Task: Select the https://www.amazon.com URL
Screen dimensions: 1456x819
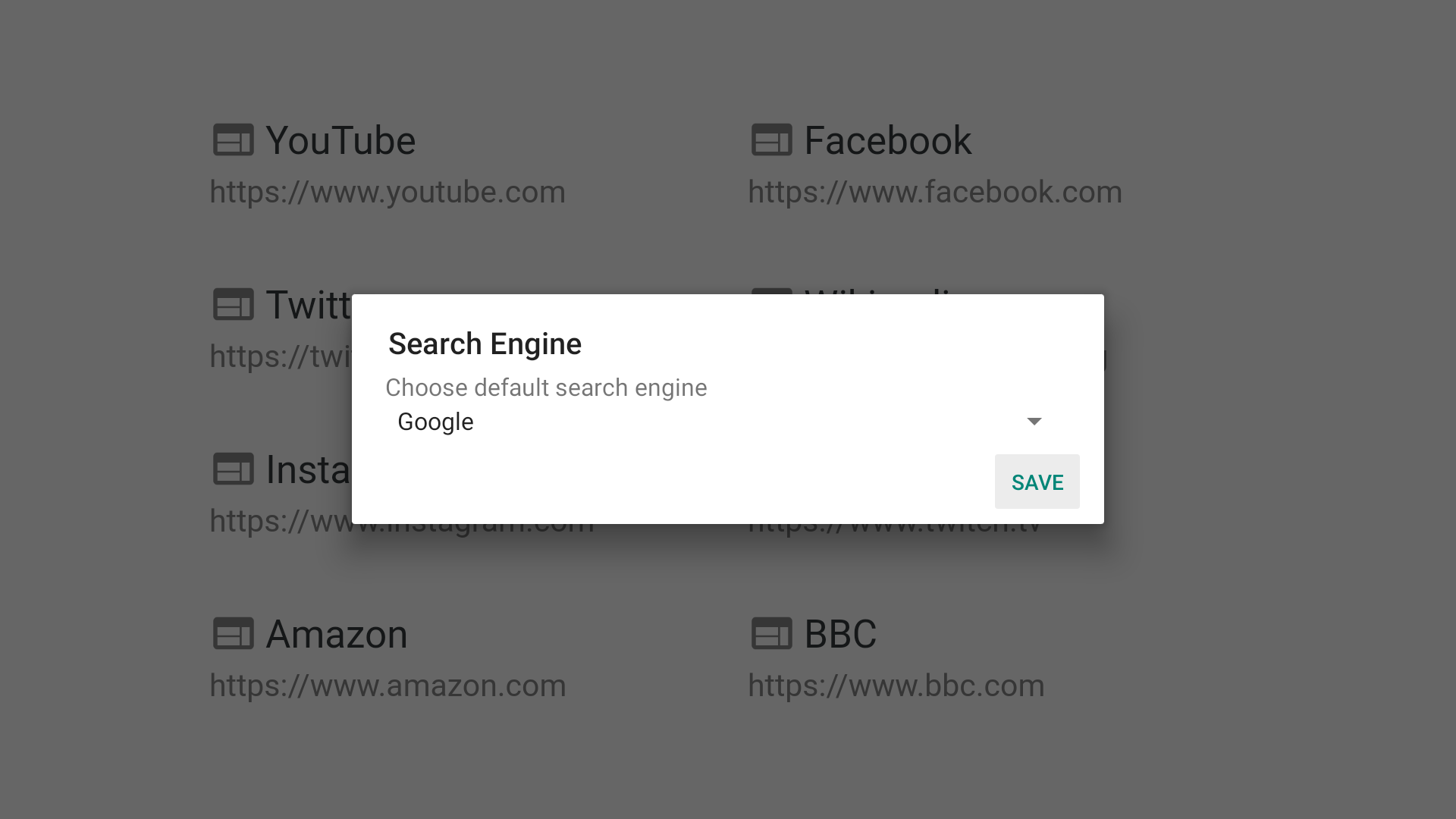Action: [x=388, y=686]
